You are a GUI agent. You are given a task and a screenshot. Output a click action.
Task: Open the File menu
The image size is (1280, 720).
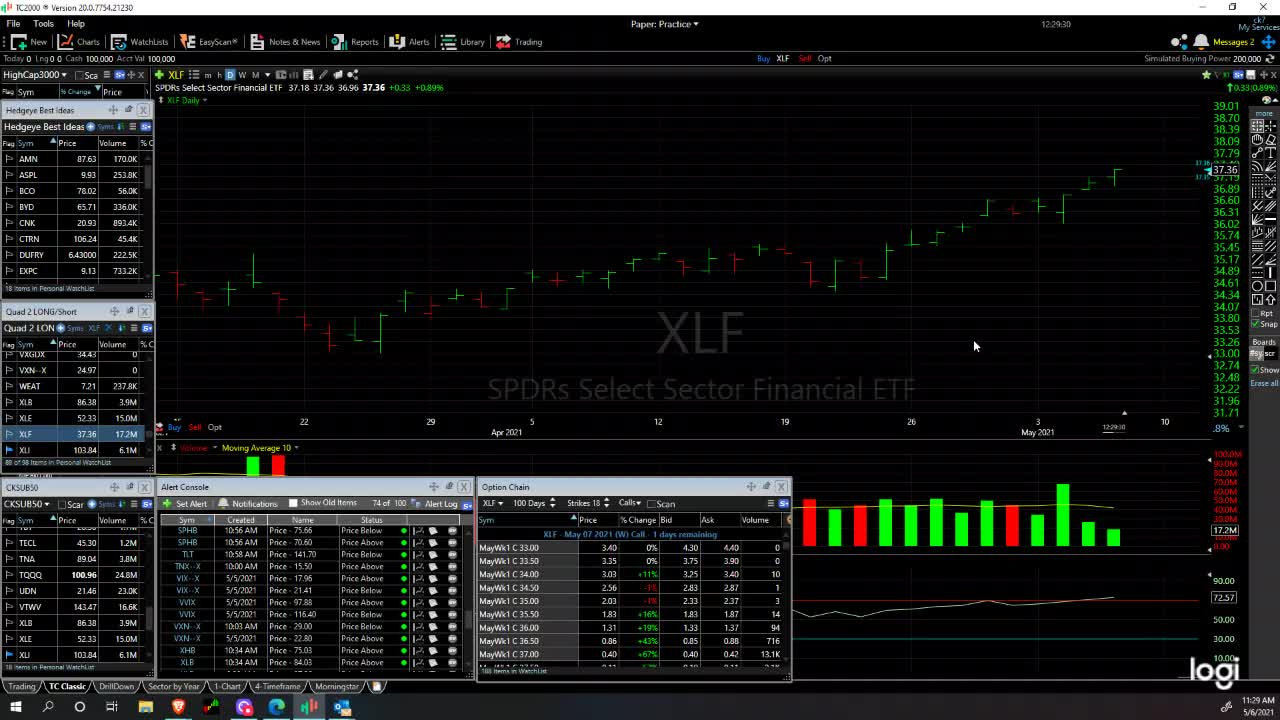(13, 23)
